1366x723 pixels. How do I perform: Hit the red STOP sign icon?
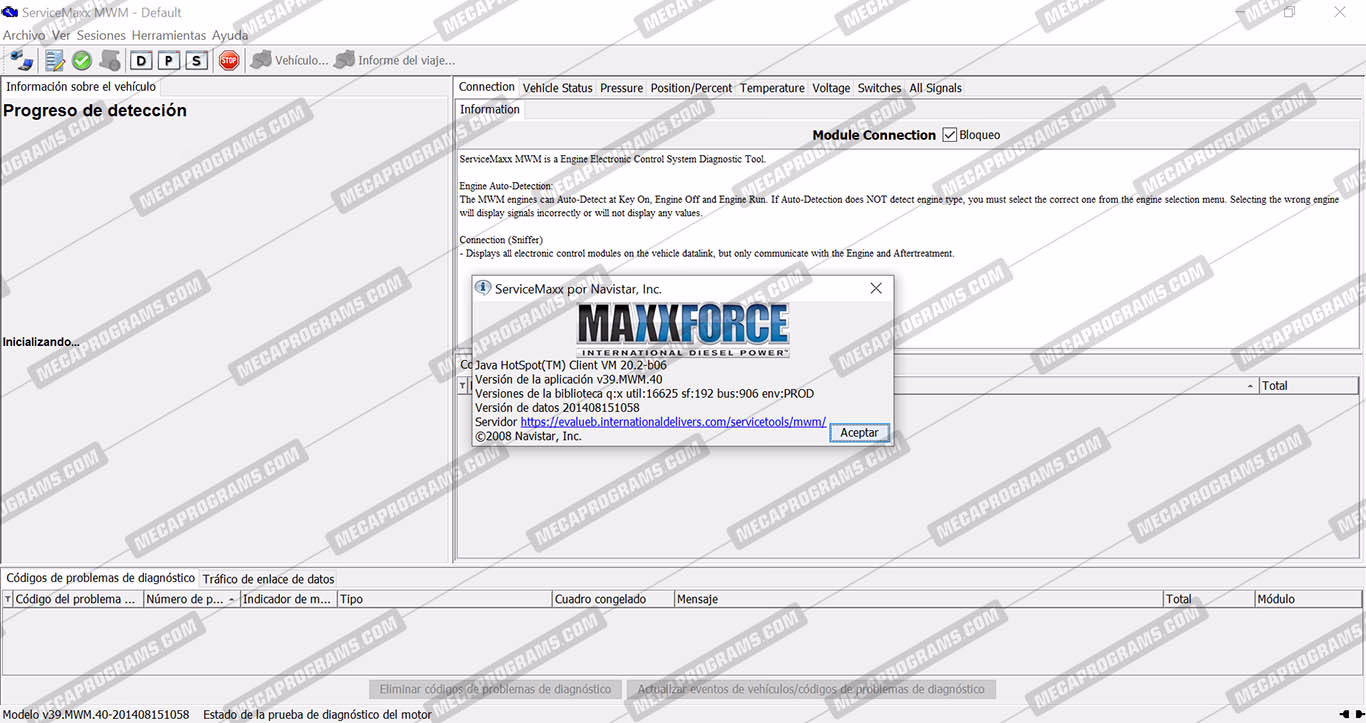pyautogui.click(x=229, y=61)
